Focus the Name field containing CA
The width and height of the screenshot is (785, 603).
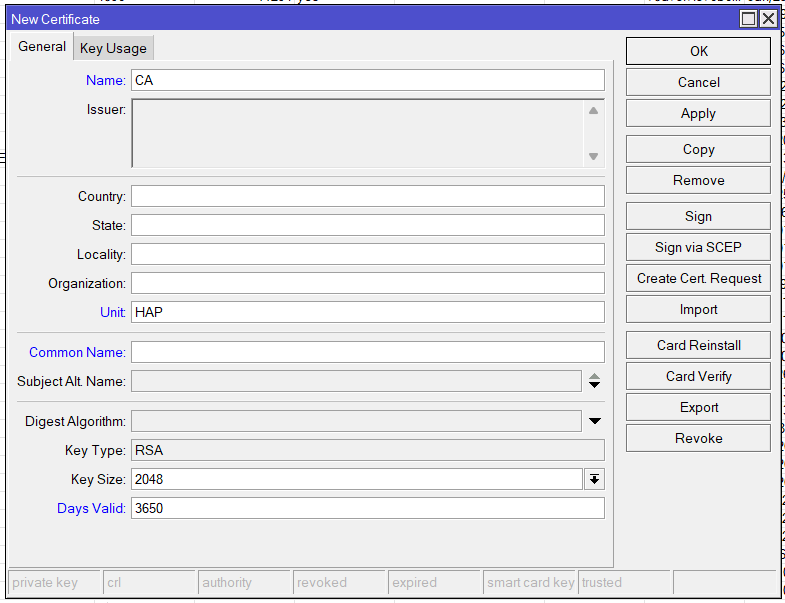click(368, 81)
